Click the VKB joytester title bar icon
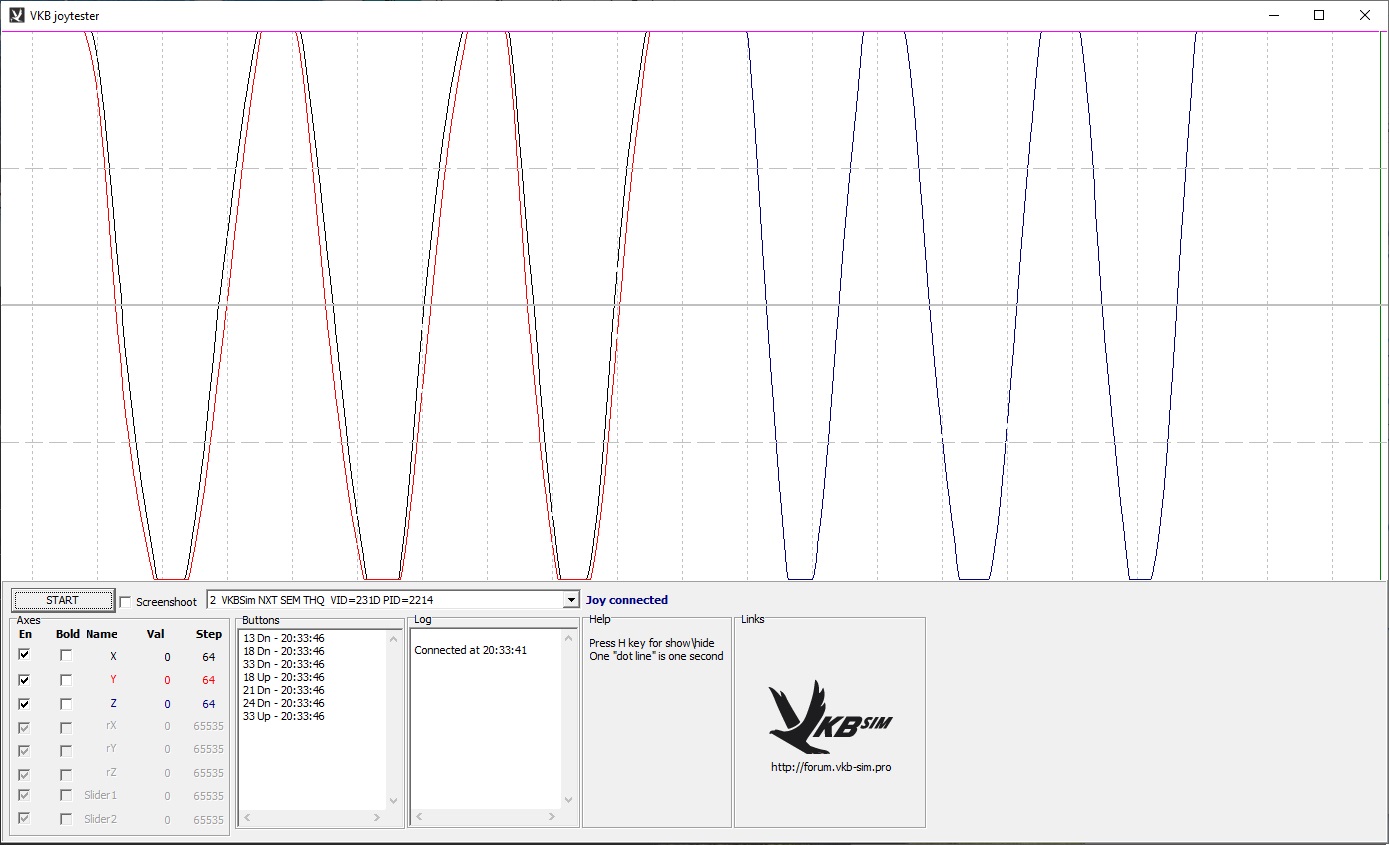 tap(16, 15)
